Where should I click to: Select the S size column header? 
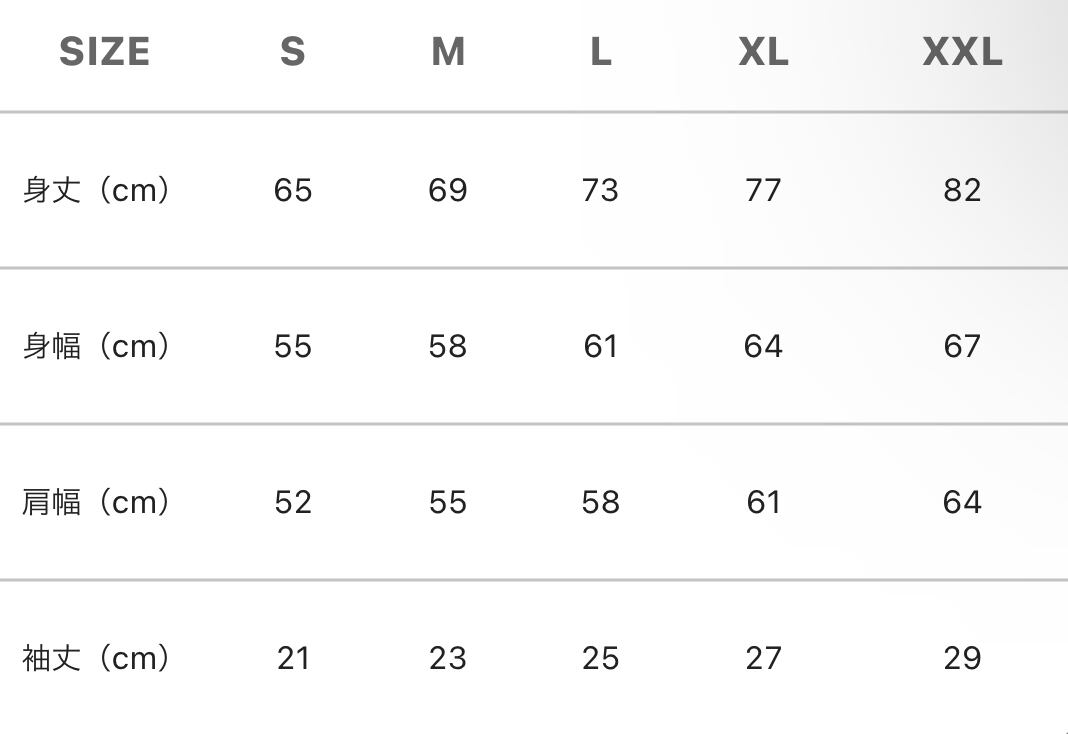click(292, 52)
